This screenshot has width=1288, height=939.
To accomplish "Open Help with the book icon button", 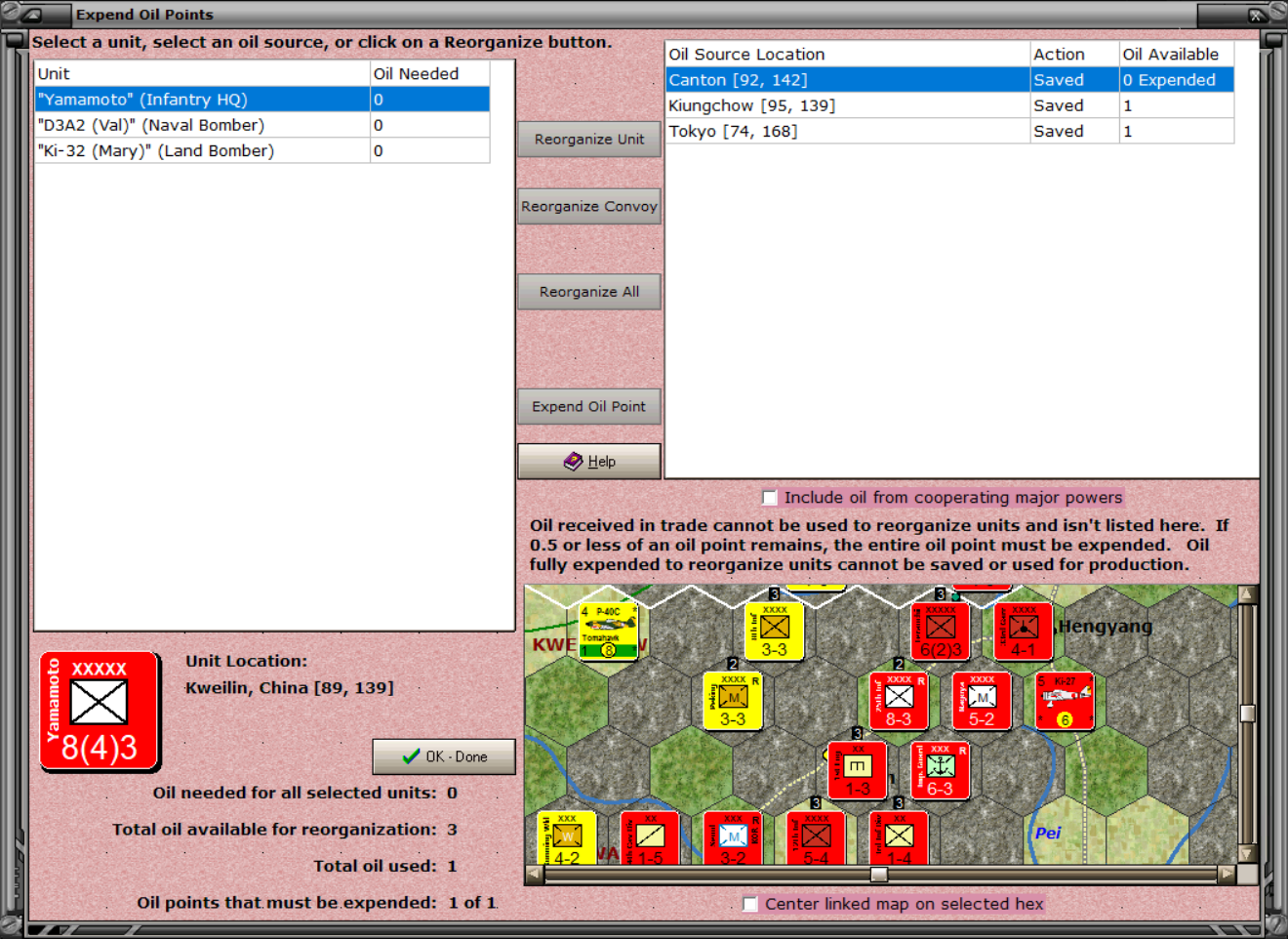I will coord(589,462).
